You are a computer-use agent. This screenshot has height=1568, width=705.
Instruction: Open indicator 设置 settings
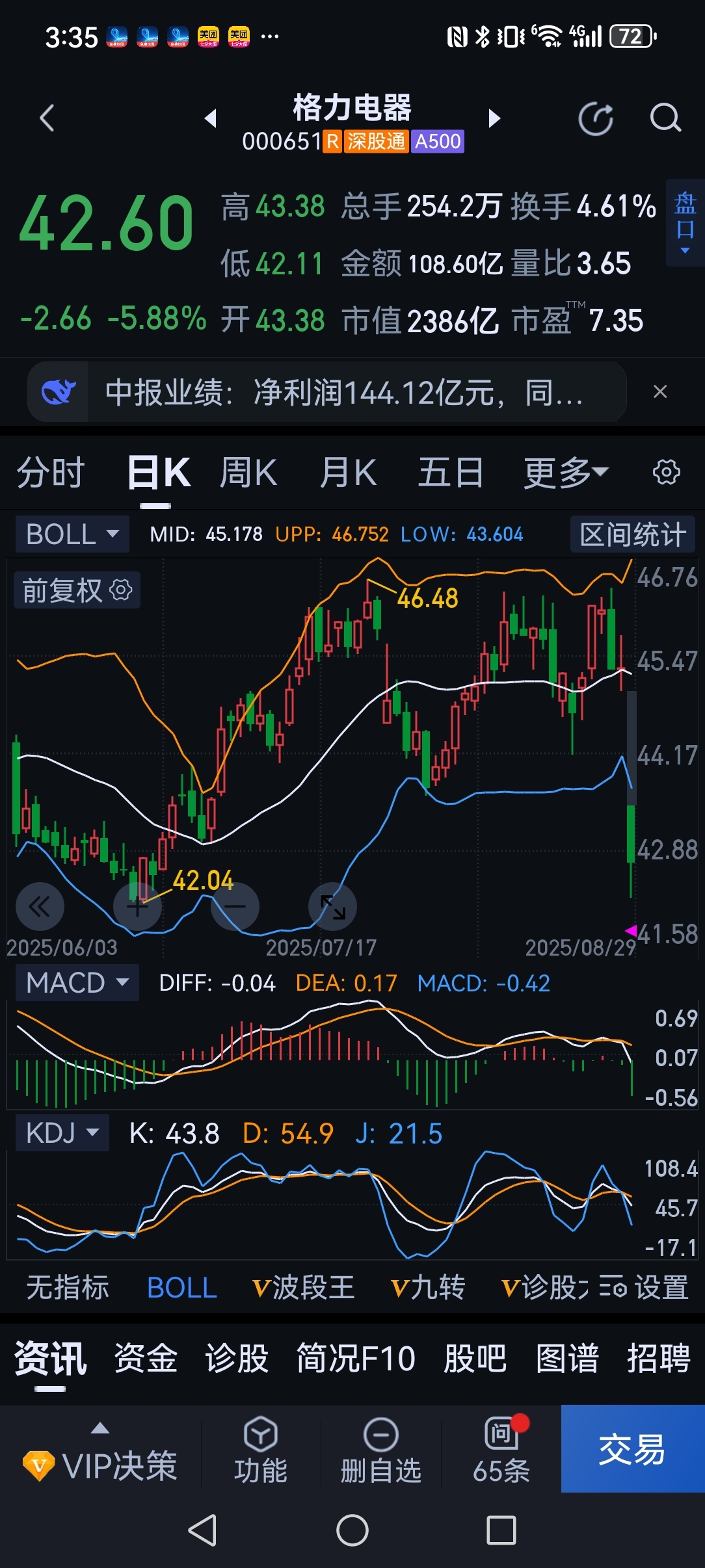point(644,1287)
